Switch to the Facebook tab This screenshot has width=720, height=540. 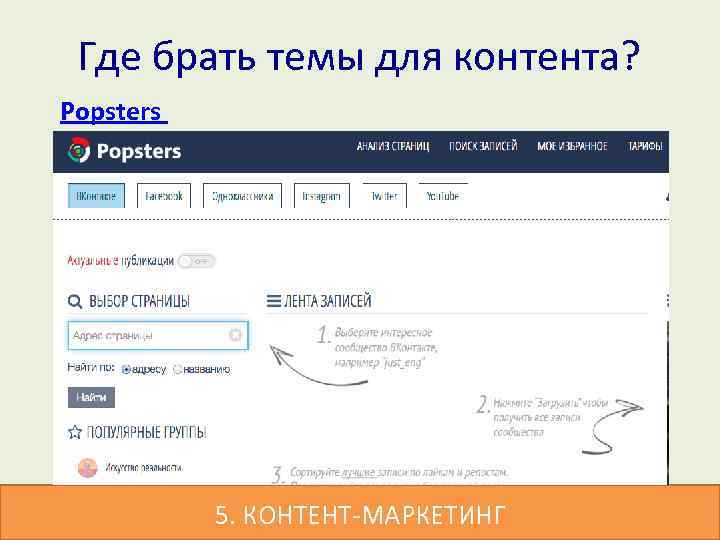coord(164,196)
